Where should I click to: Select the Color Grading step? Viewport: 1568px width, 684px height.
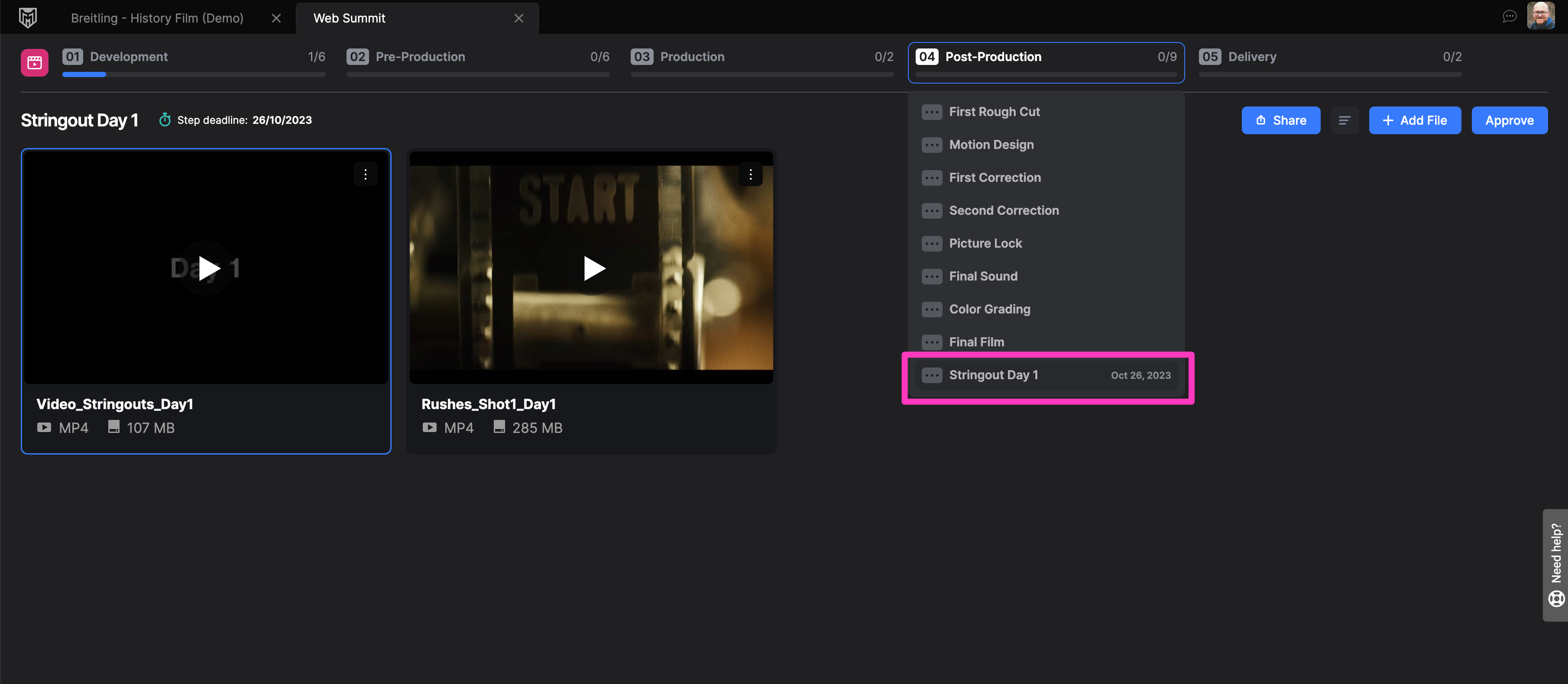(x=990, y=309)
